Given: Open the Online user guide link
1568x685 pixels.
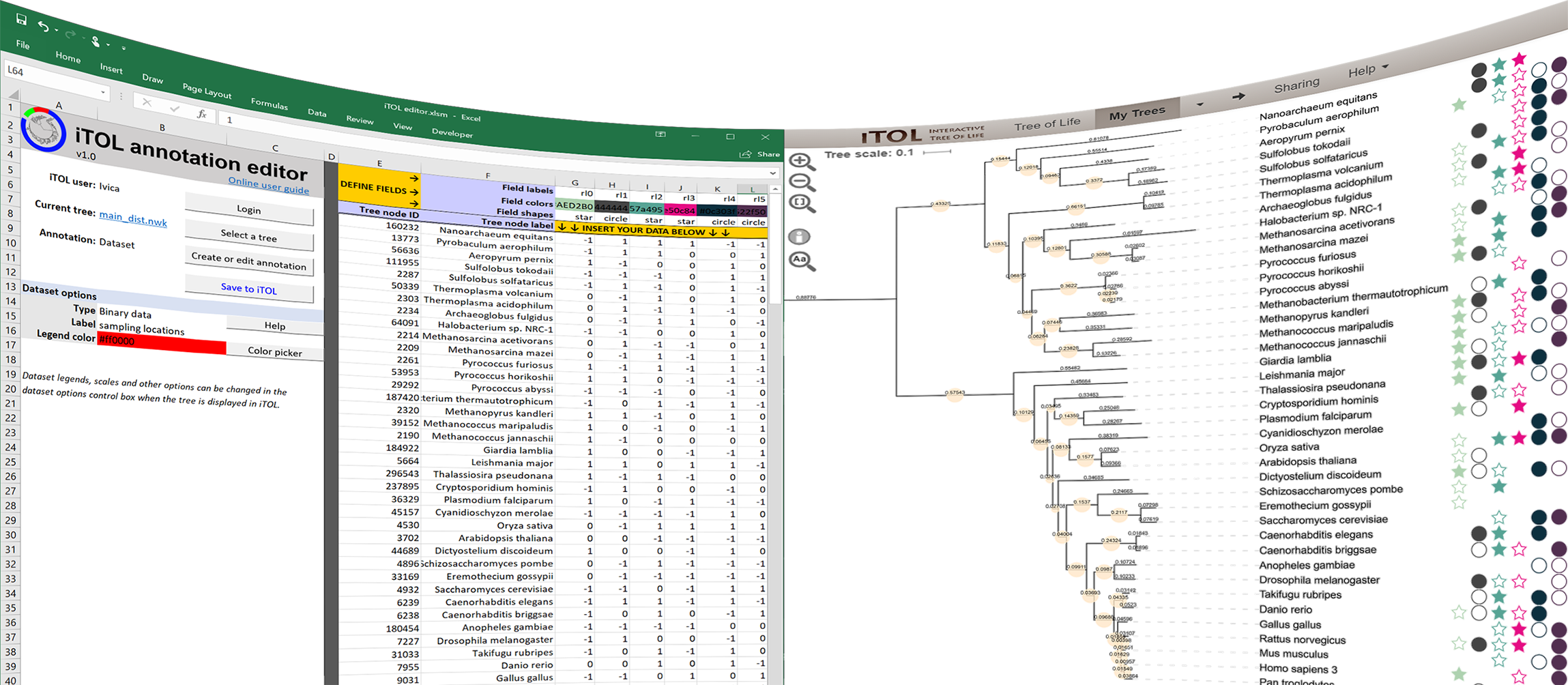Looking at the screenshot, I should tap(268, 185).
